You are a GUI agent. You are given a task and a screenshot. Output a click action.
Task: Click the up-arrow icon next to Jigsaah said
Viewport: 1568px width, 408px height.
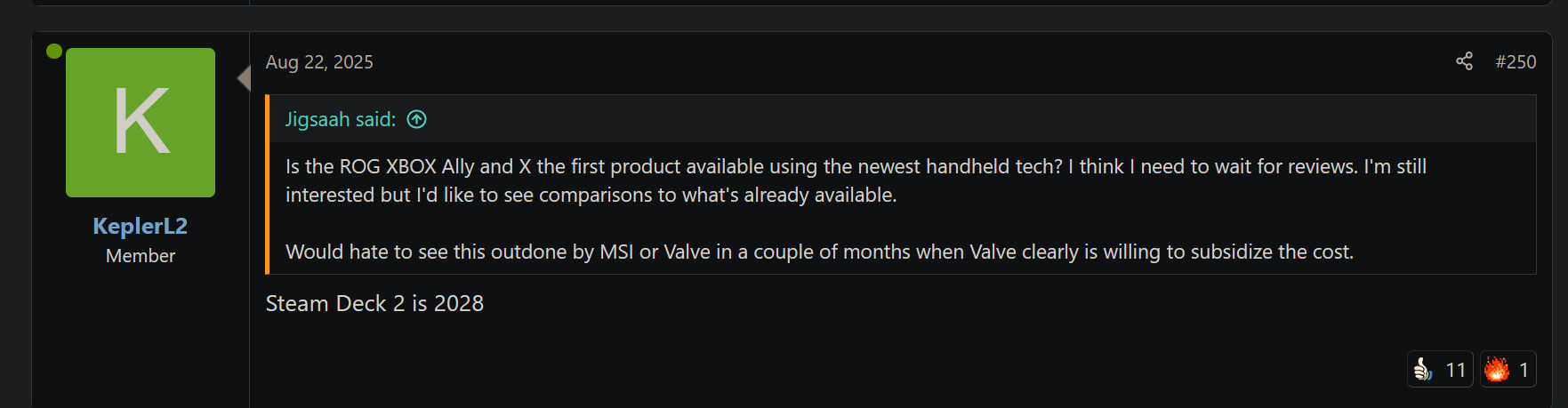coord(416,119)
